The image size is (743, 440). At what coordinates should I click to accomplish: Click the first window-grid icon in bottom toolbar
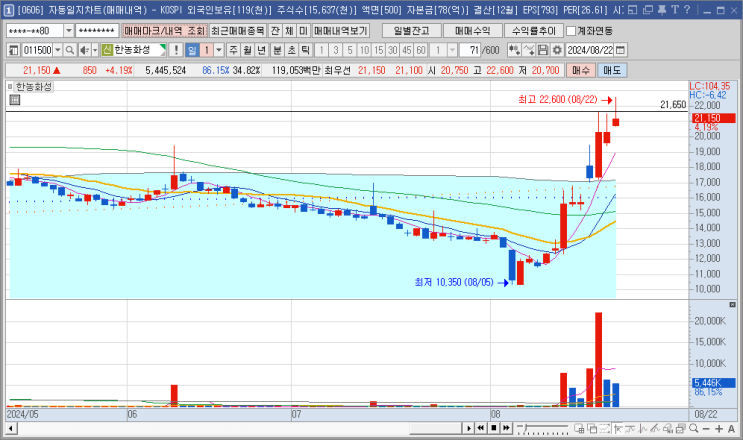[579, 428]
